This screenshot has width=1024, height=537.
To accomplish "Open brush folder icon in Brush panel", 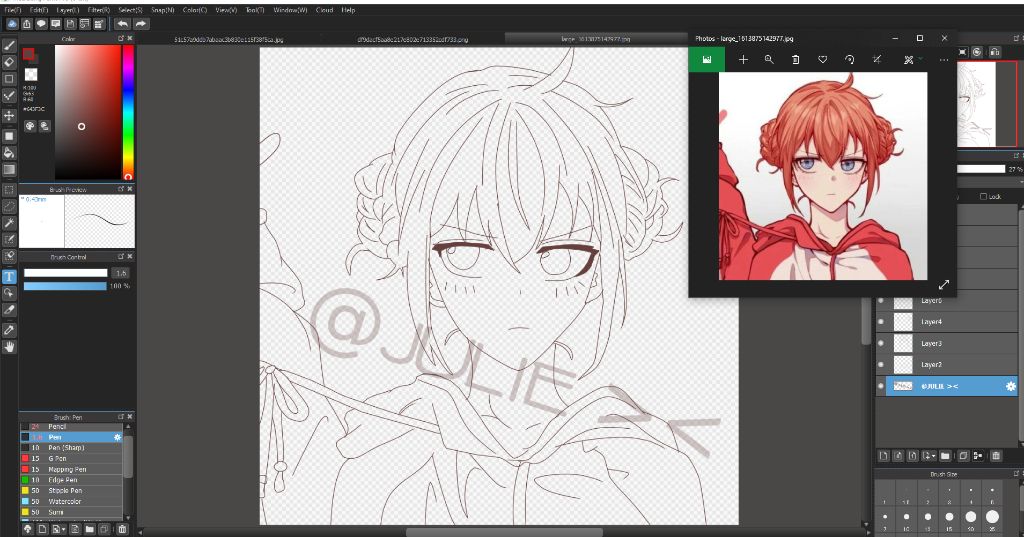I will point(89,529).
